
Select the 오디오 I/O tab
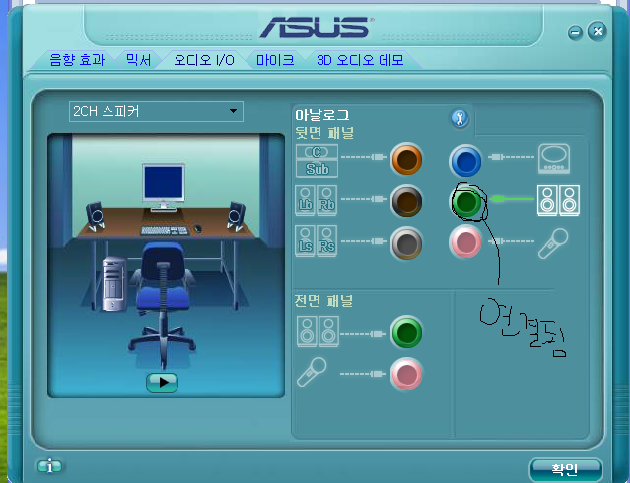click(x=204, y=60)
